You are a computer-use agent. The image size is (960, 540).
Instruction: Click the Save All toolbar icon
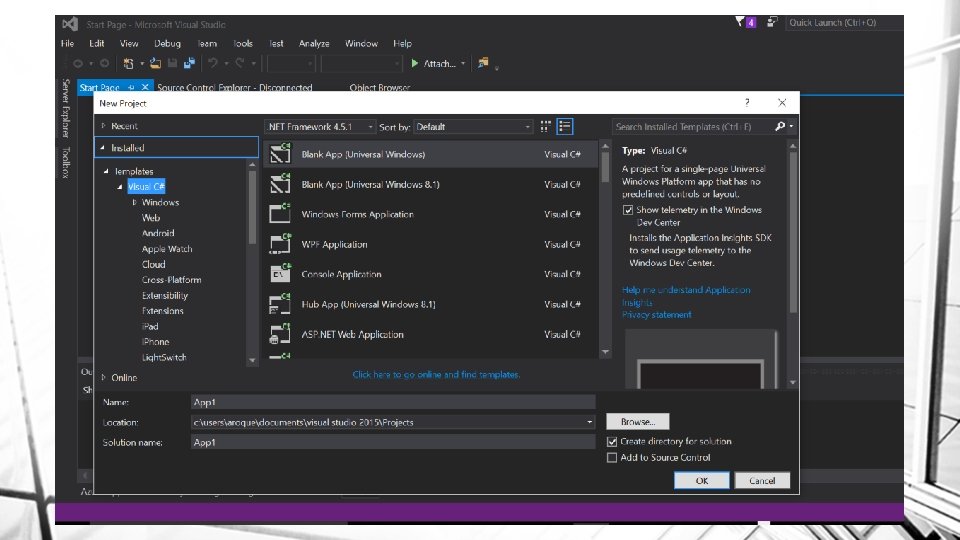pos(189,63)
